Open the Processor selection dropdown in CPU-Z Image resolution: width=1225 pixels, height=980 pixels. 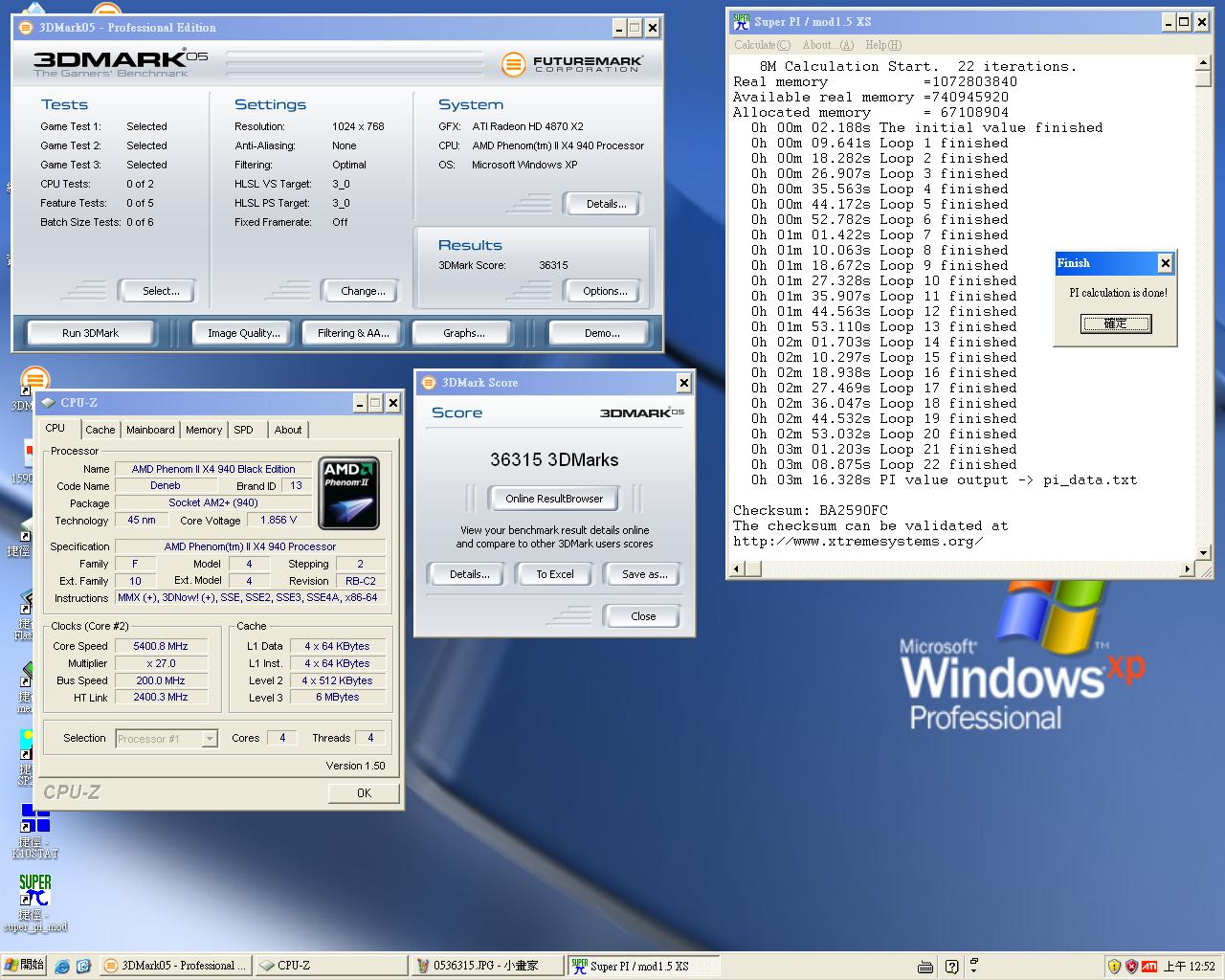click(x=210, y=738)
